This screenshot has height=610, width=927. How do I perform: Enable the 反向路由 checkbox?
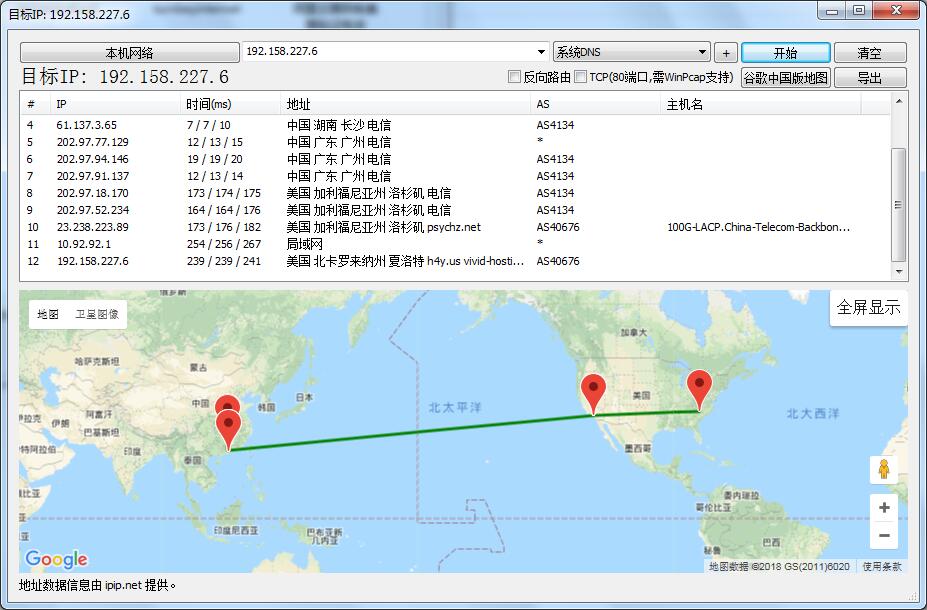coord(513,76)
